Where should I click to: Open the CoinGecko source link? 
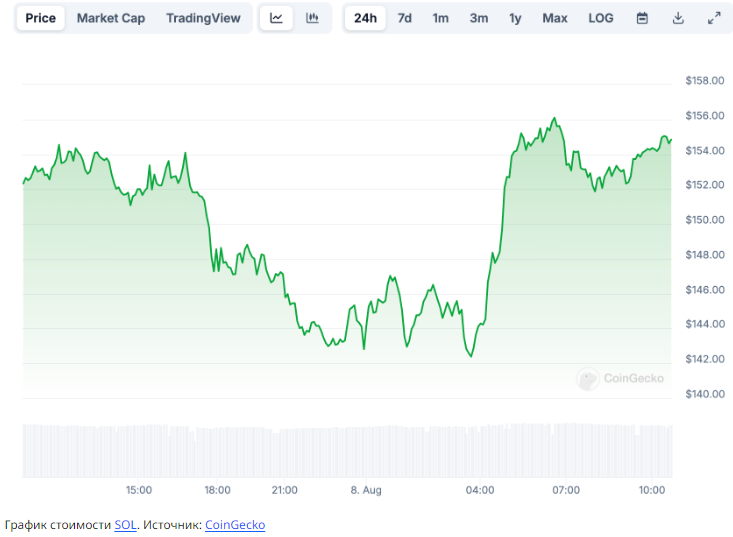[235, 525]
